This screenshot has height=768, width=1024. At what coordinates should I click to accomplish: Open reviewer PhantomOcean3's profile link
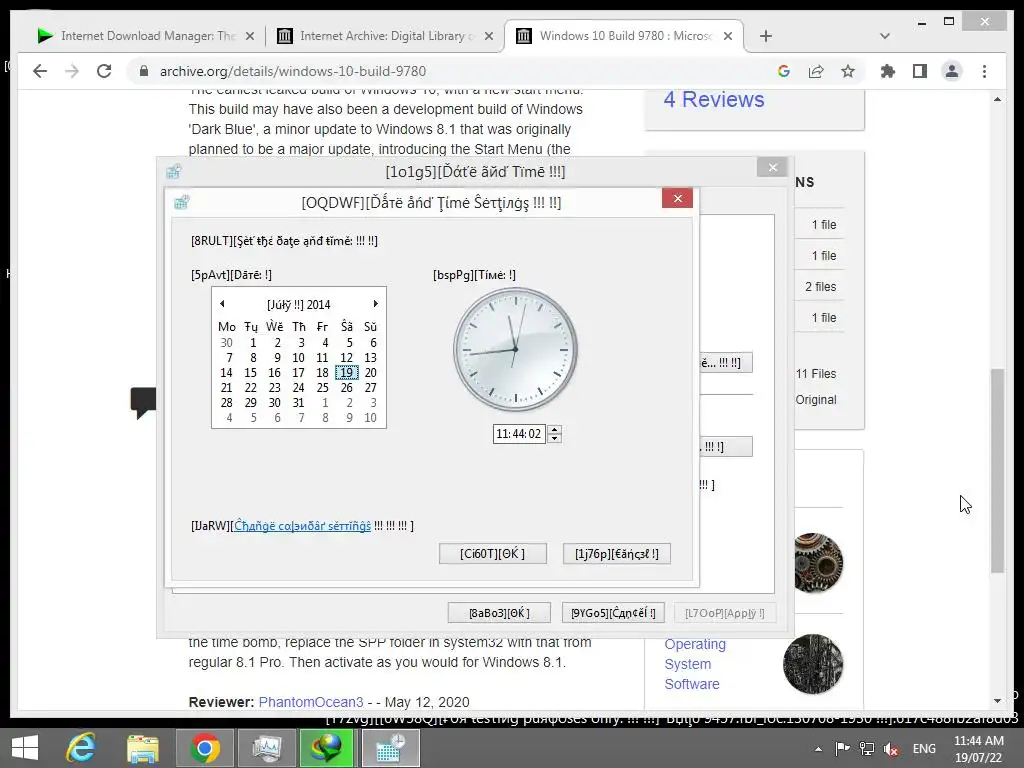tap(311, 702)
